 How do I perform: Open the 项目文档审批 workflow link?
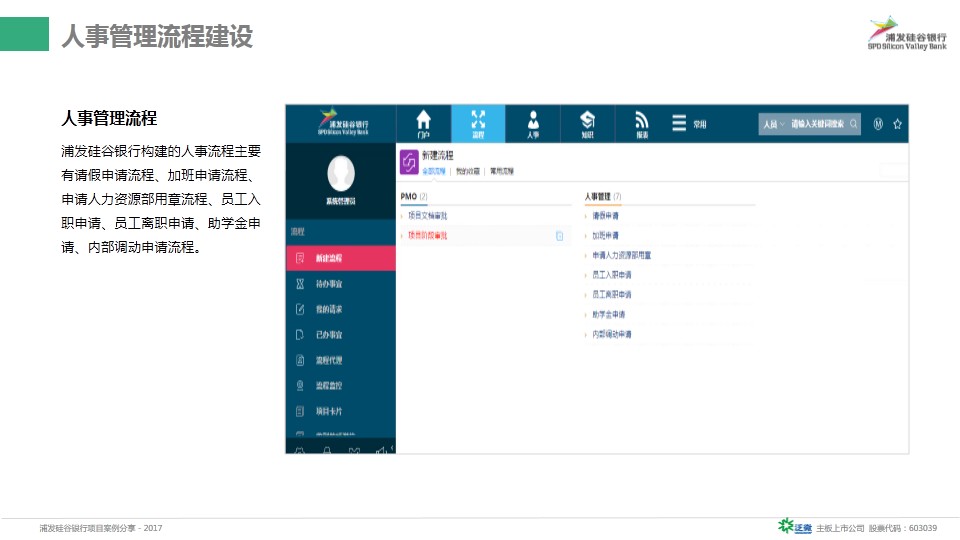pyautogui.click(x=427, y=216)
